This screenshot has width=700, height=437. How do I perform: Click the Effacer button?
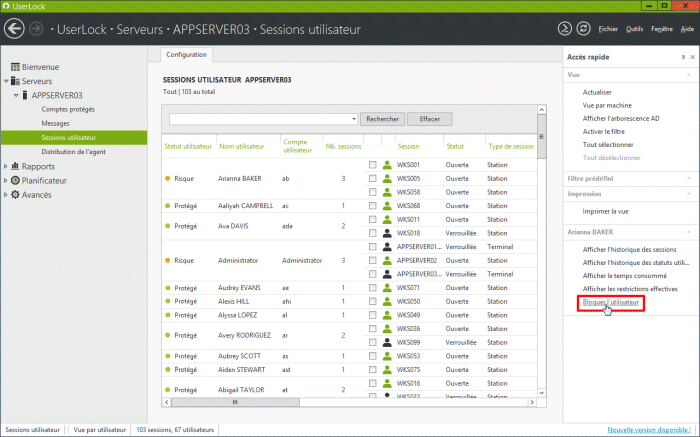pos(429,119)
